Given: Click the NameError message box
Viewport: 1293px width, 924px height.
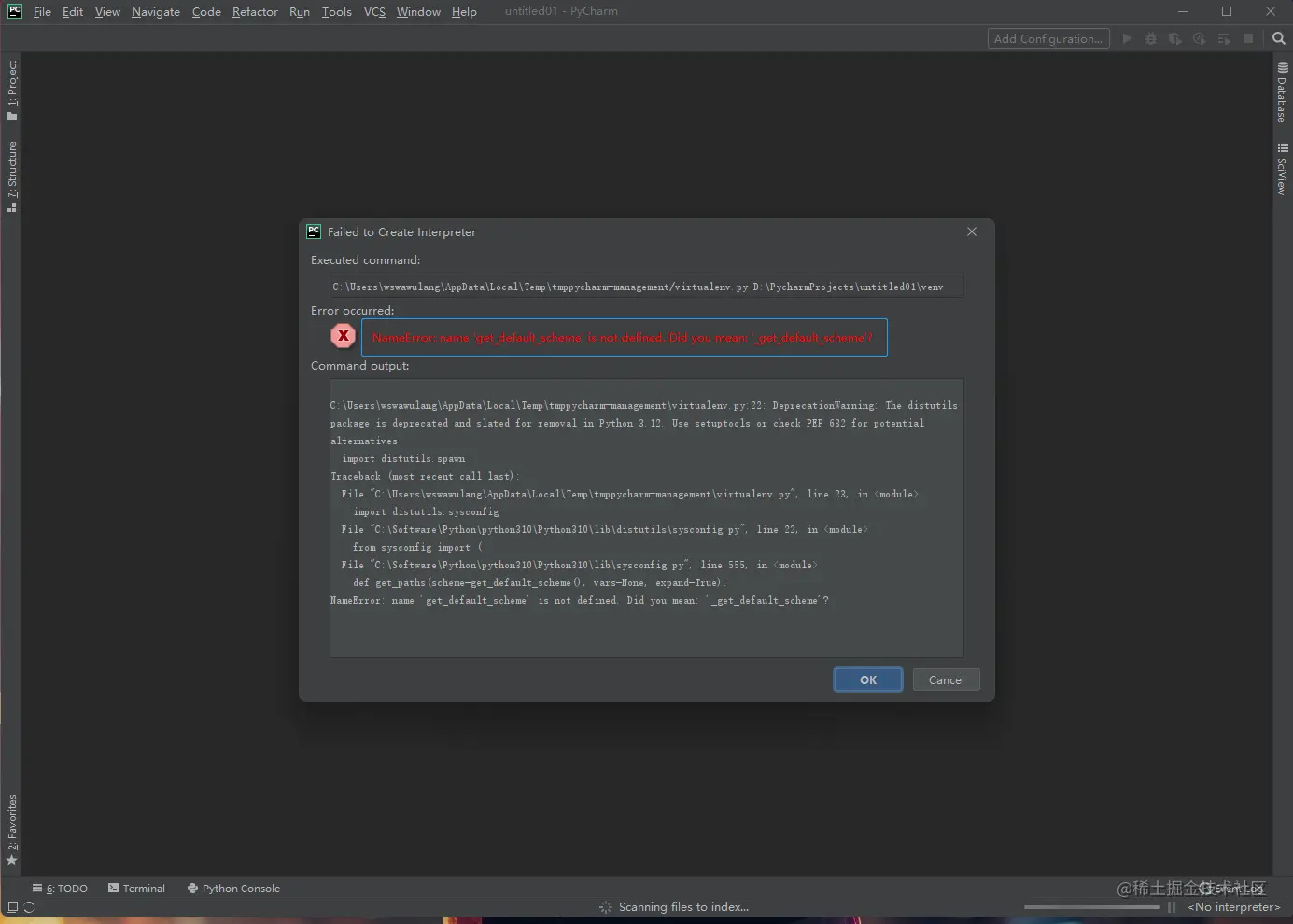Looking at the screenshot, I should coord(624,337).
